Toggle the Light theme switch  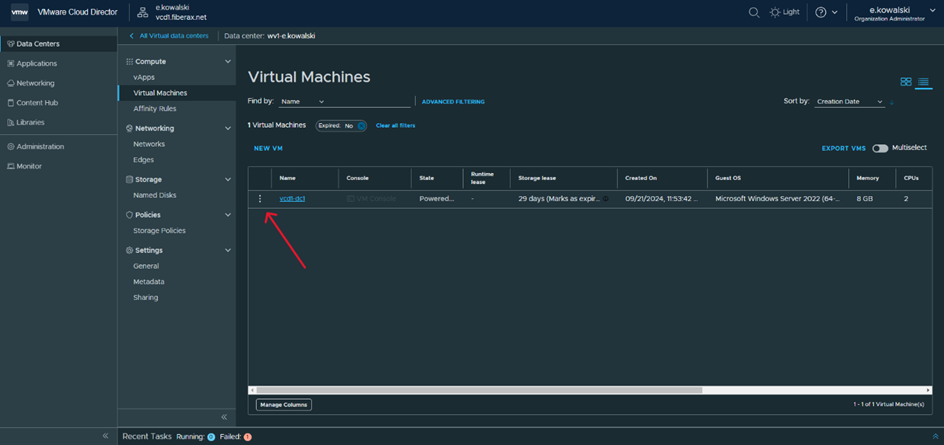tap(783, 12)
